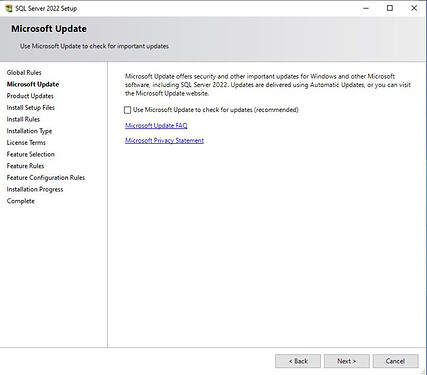Image resolution: width=427 pixels, height=375 pixels.
Task: Click the Next button
Action: click(347, 361)
